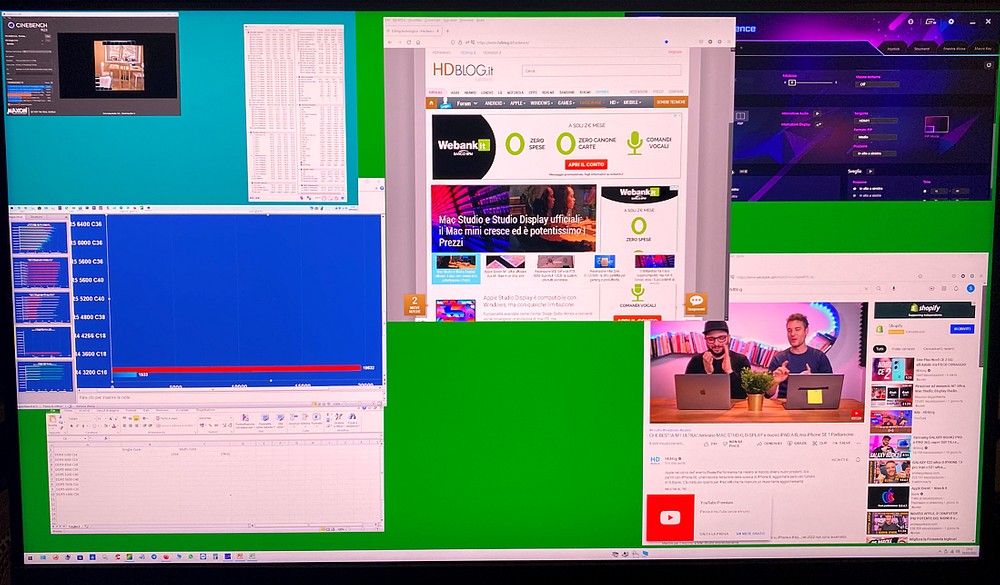Click the Cinebench render preview image
This screenshot has width=1000, height=585.
pyautogui.click(x=119, y=66)
